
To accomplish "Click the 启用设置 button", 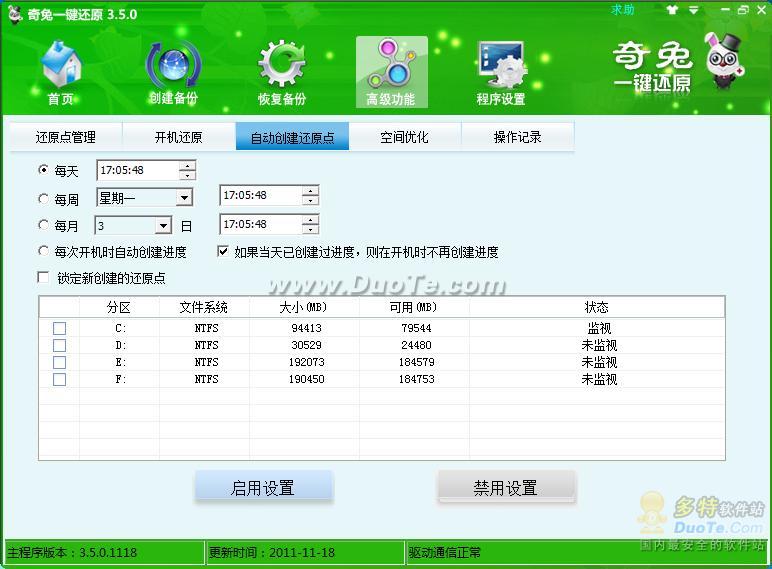I will click(x=264, y=487).
